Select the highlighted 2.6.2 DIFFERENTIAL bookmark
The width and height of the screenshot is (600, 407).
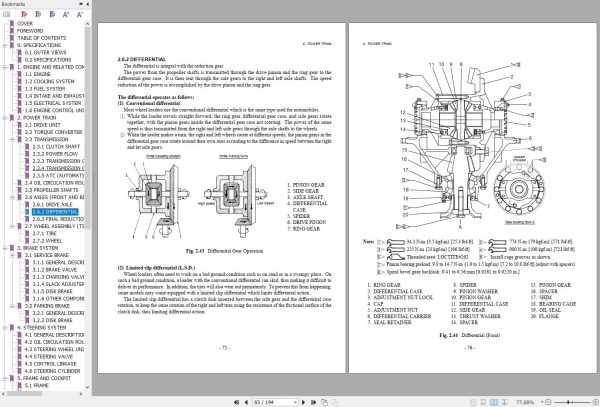click(x=55, y=212)
